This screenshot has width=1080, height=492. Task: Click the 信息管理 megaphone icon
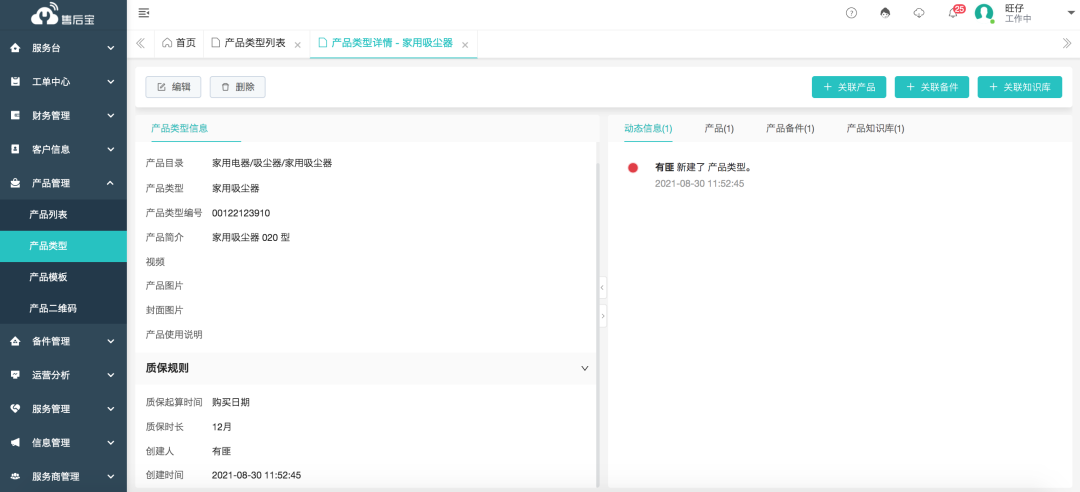coord(16,442)
